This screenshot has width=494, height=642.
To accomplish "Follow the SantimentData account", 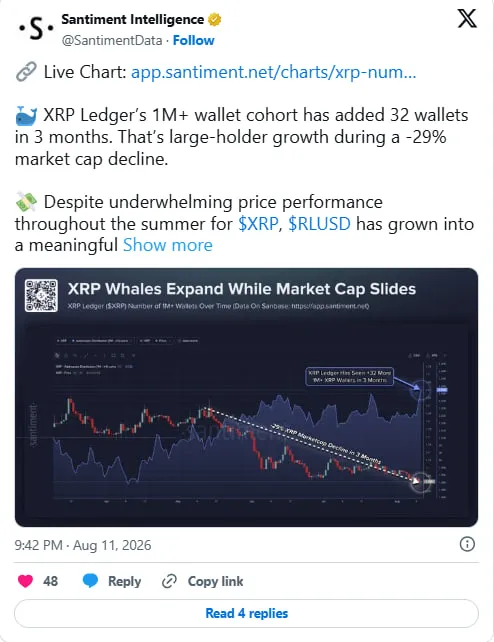I will 194,40.
